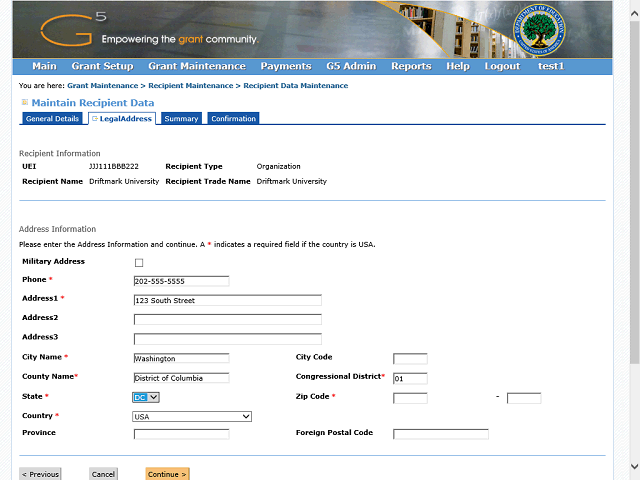The height and width of the screenshot is (480, 640).
Task: Open the Help menu
Action: [x=458, y=66]
